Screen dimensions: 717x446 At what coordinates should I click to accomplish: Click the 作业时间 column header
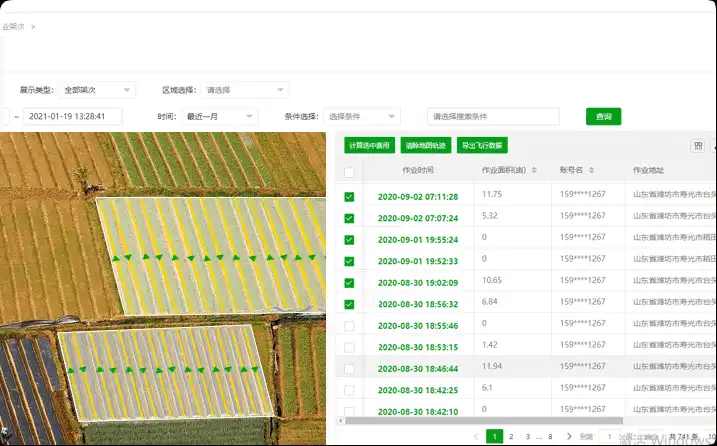click(418, 170)
